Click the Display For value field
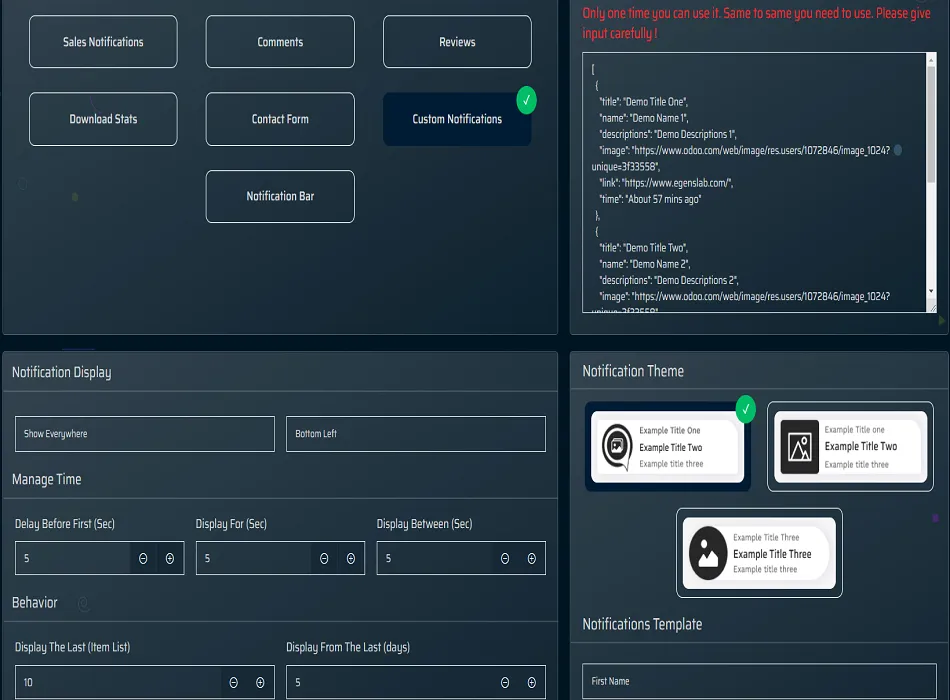The height and width of the screenshot is (700, 950). [x=253, y=558]
